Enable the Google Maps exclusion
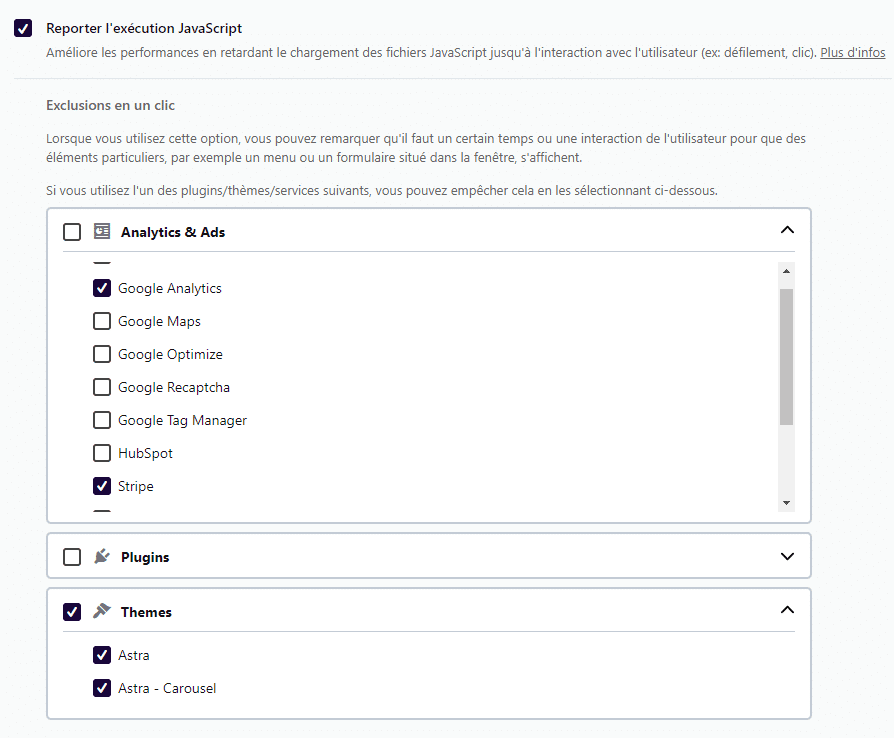Viewport: 894px width, 738px height. click(102, 321)
